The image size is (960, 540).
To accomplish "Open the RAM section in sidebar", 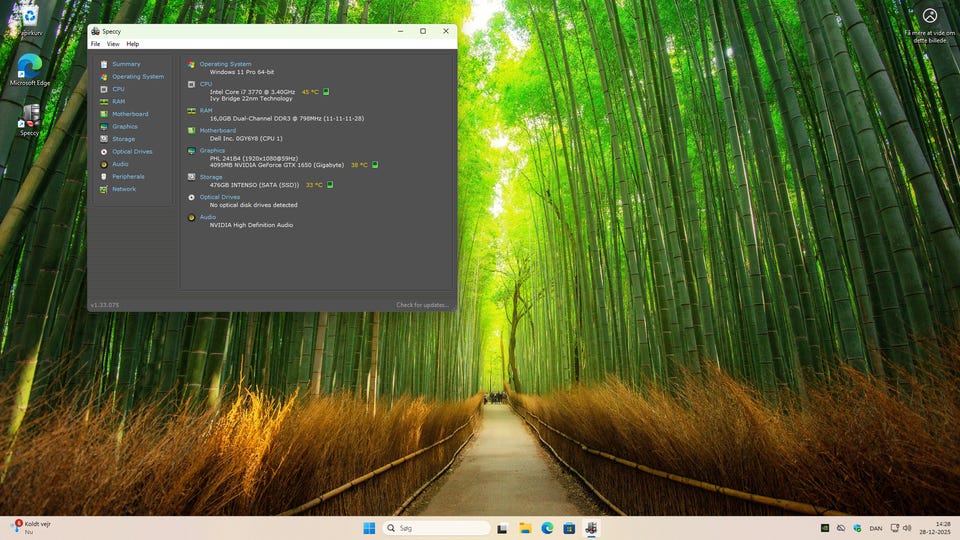I will point(118,102).
